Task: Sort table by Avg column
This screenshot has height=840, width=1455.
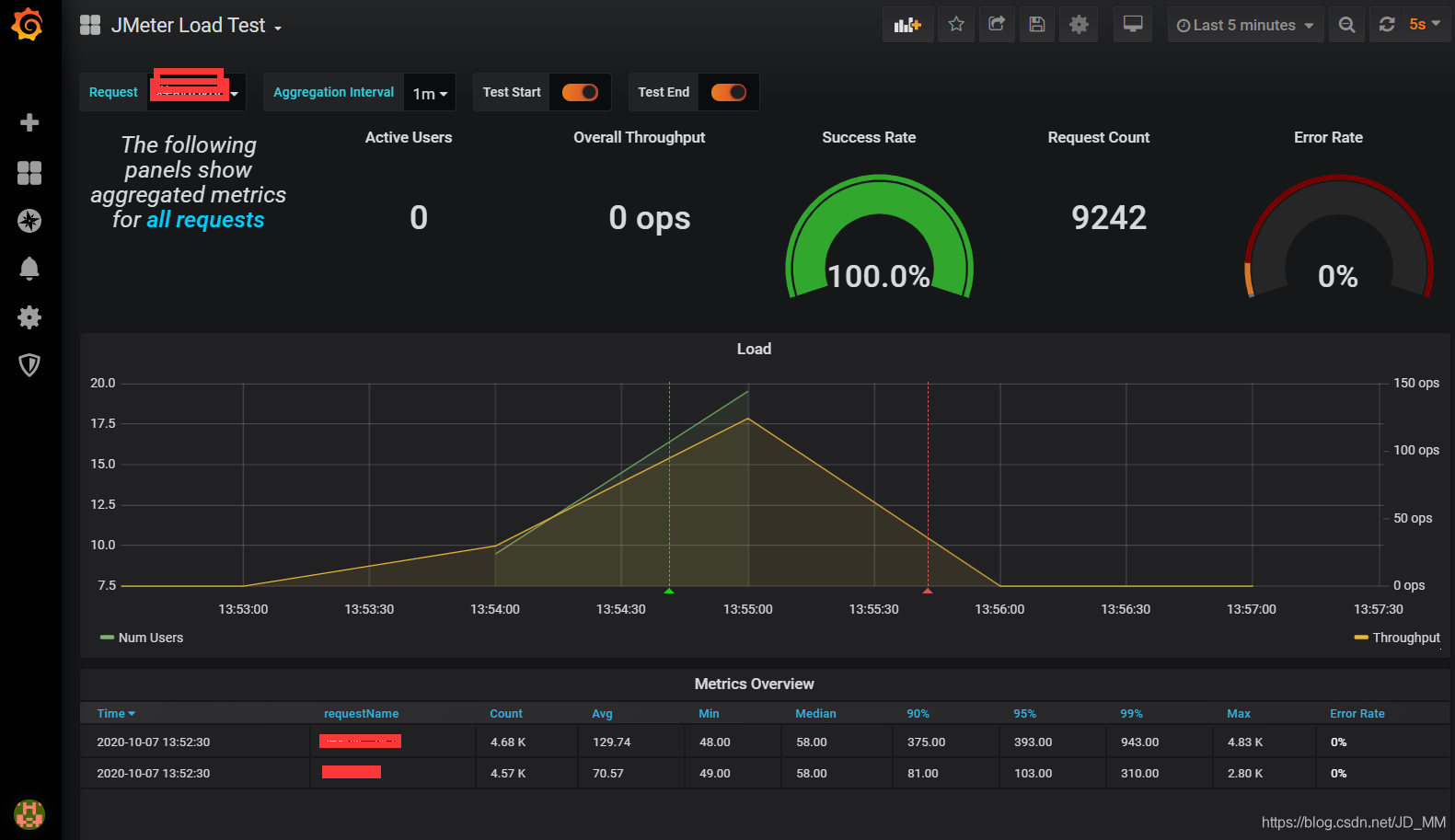Action: tap(602, 714)
